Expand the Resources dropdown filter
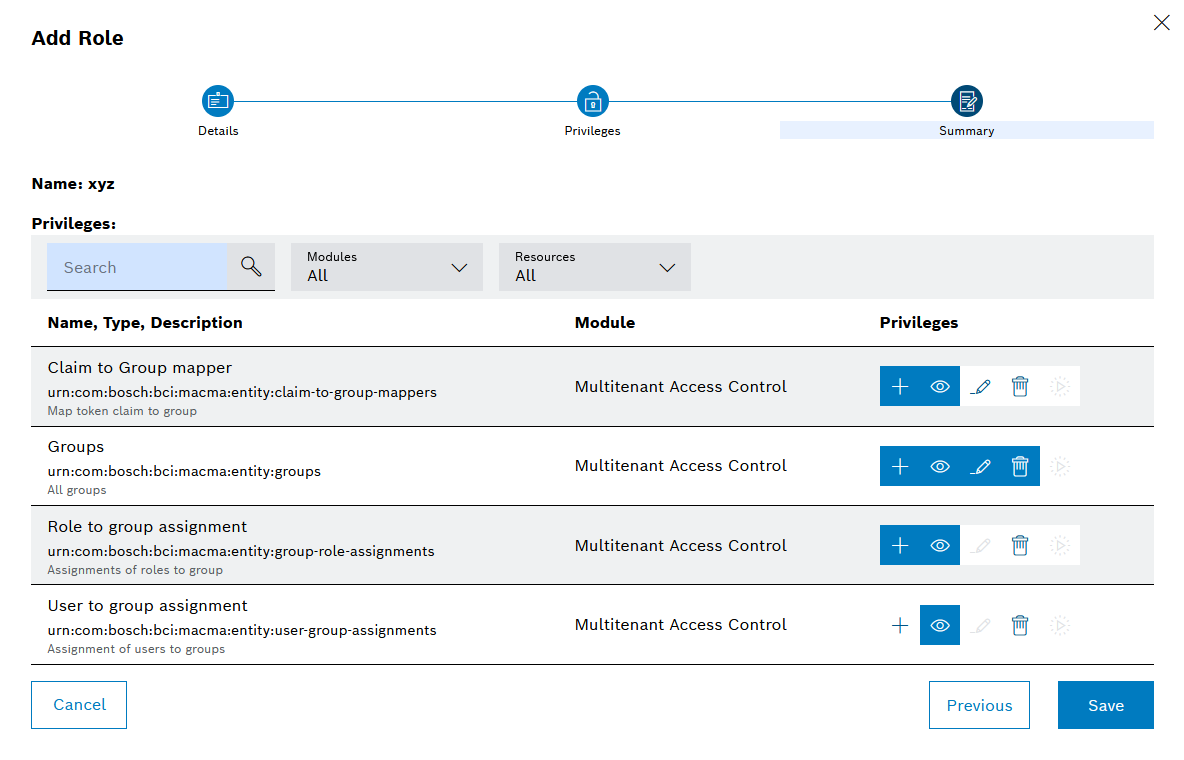Screen dimensions: 1184x760 (595, 267)
